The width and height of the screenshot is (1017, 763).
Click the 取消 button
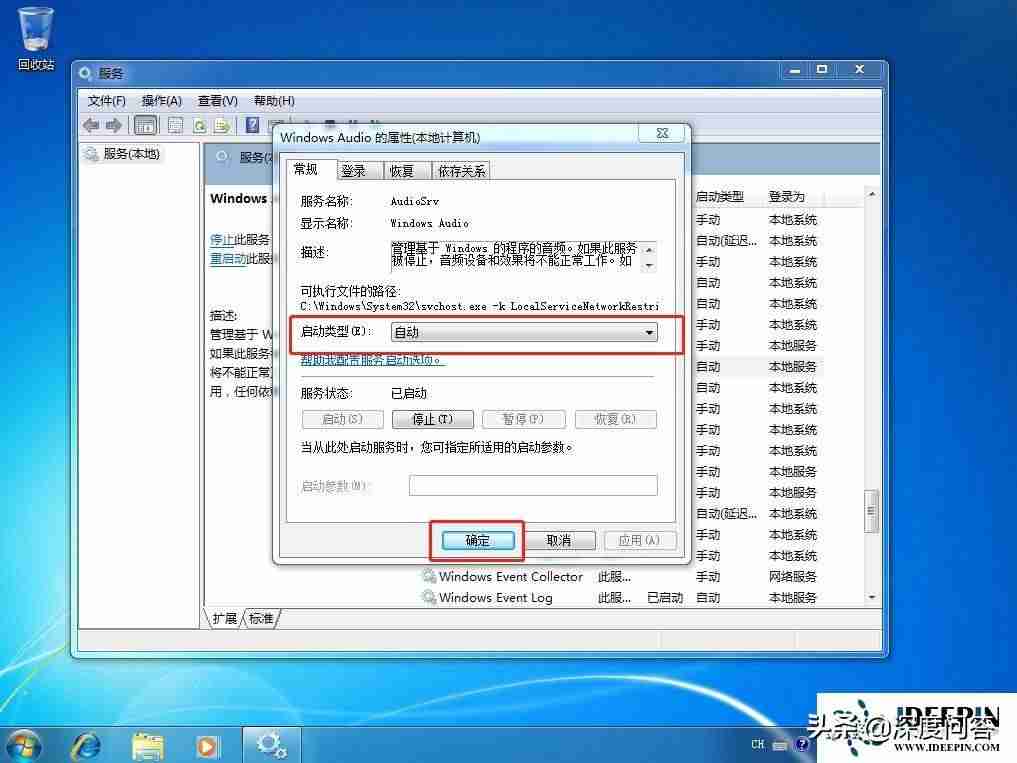[559, 540]
